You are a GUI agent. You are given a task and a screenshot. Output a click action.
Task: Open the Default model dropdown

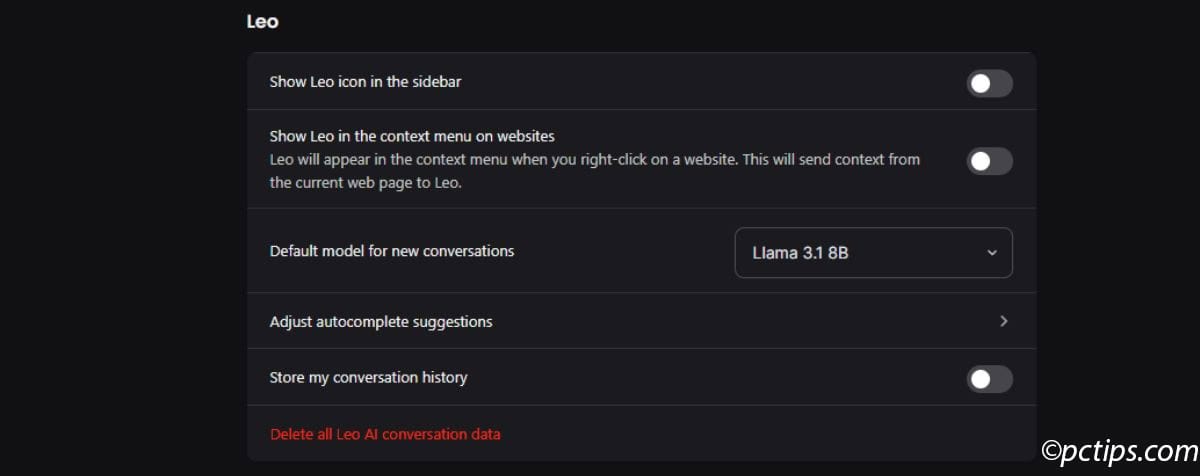[873, 253]
